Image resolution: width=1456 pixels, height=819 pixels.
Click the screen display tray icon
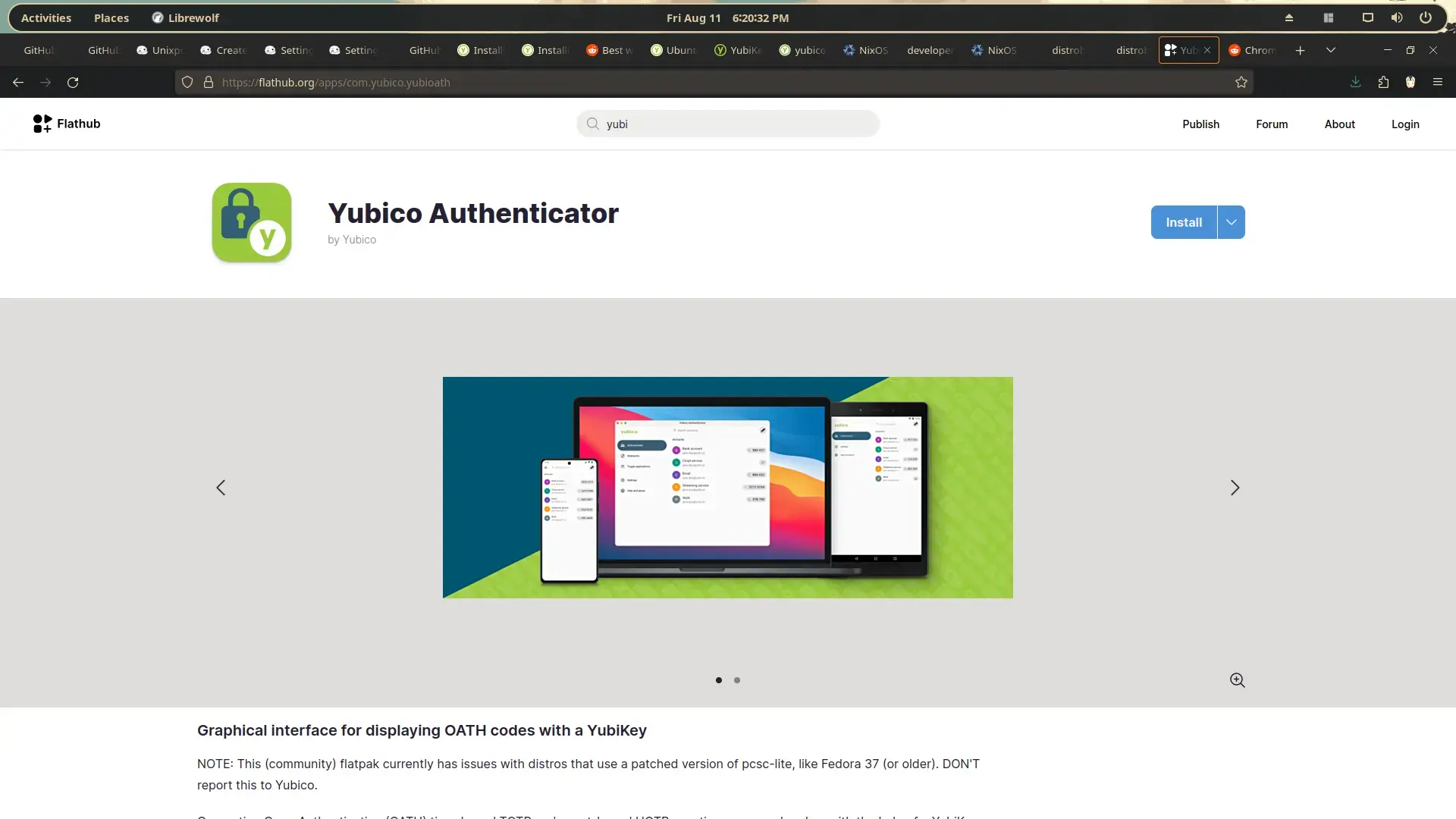click(1368, 18)
